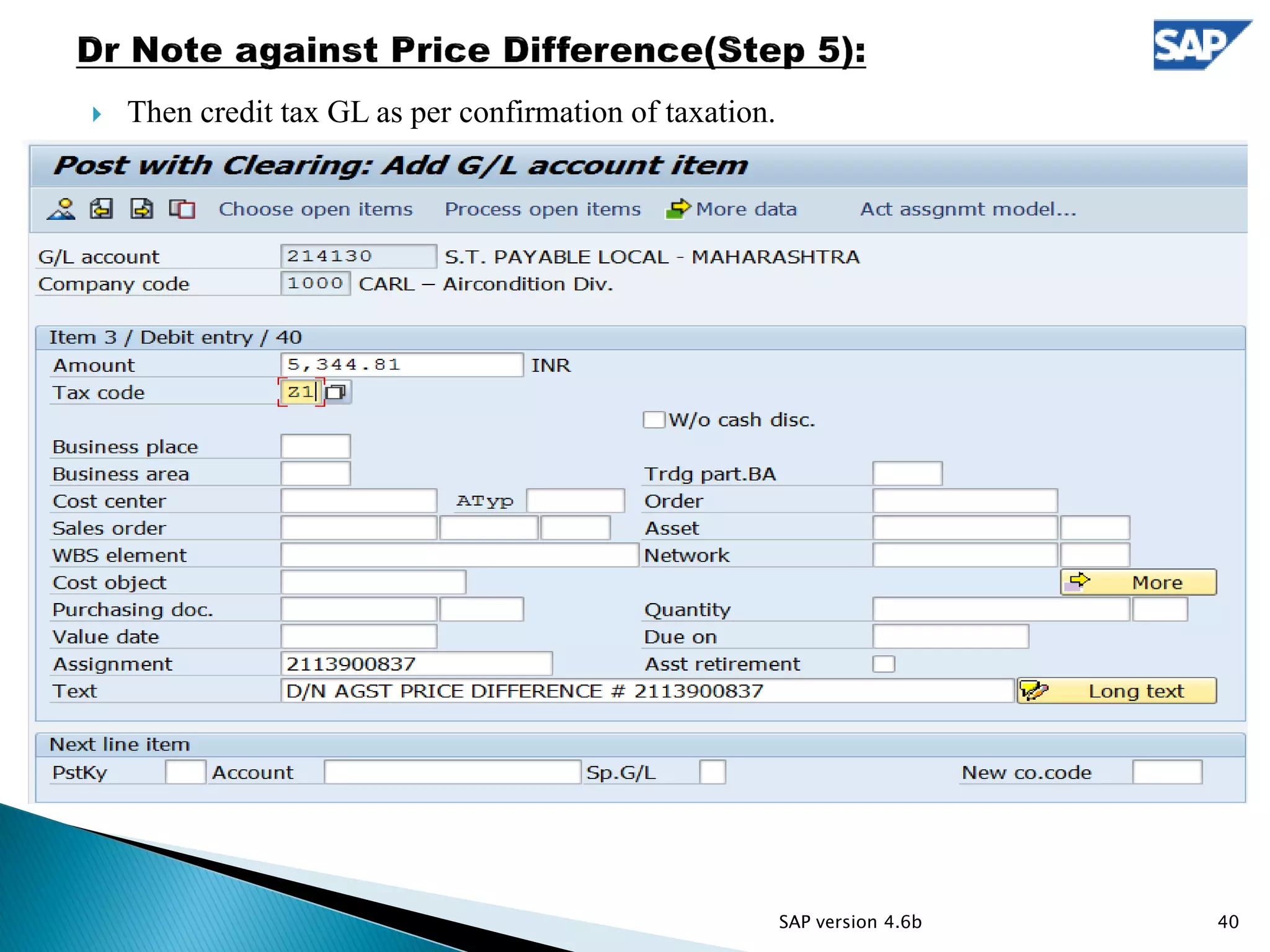Click Item 3 / Debit entry / 40 header
Image resolution: width=1270 pixels, height=952 pixels.
[175, 337]
